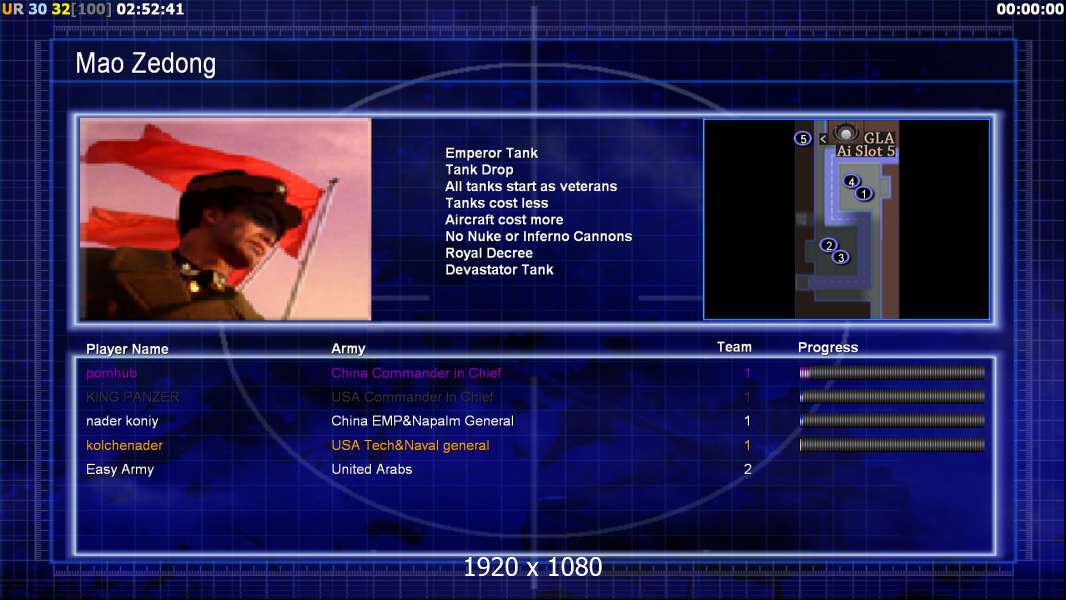Click the GLA Ai Slot 5 label
1066x600 pixels.
866,145
